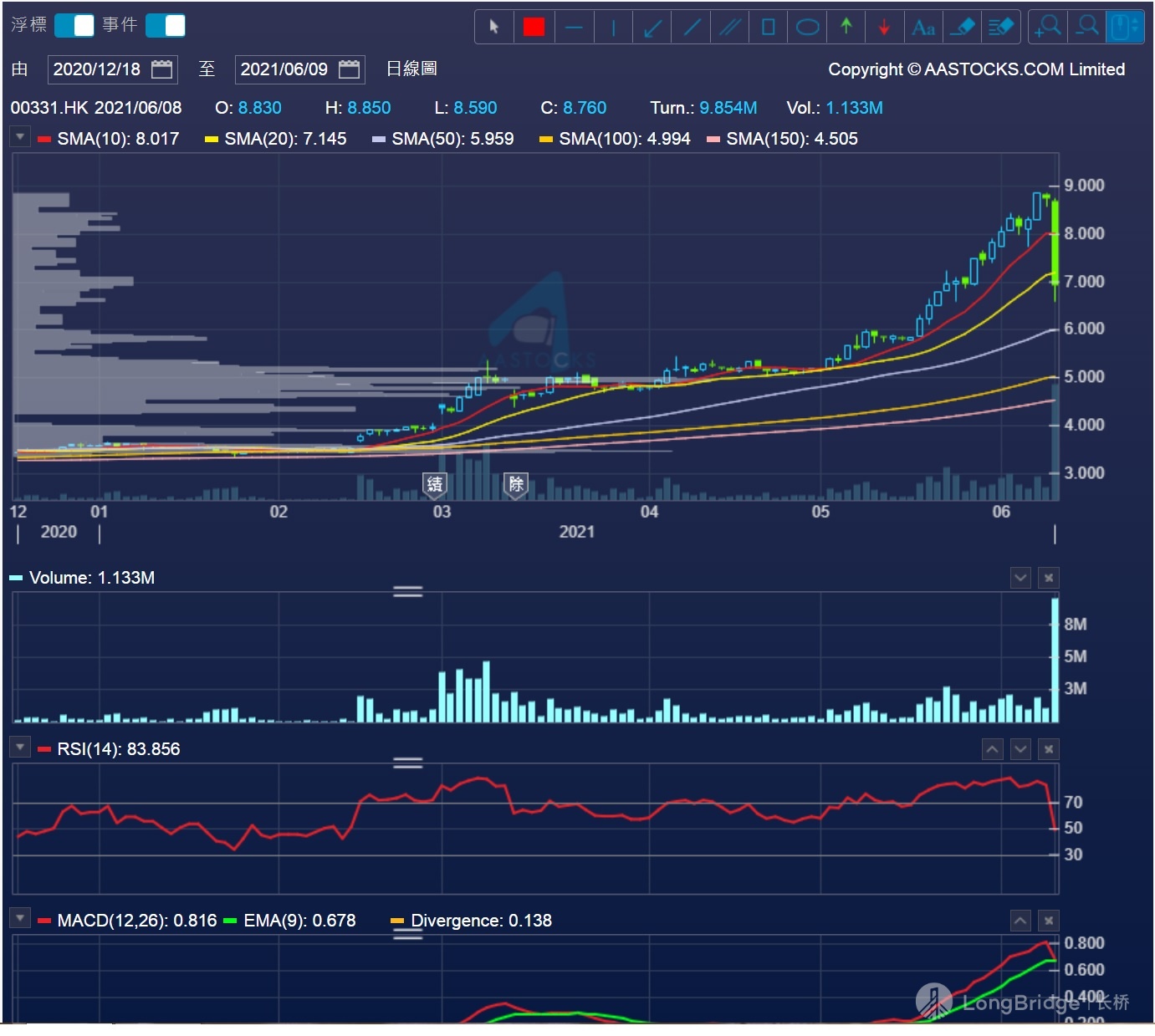
Task: Move the Volume panel down
Action: tap(1020, 577)
